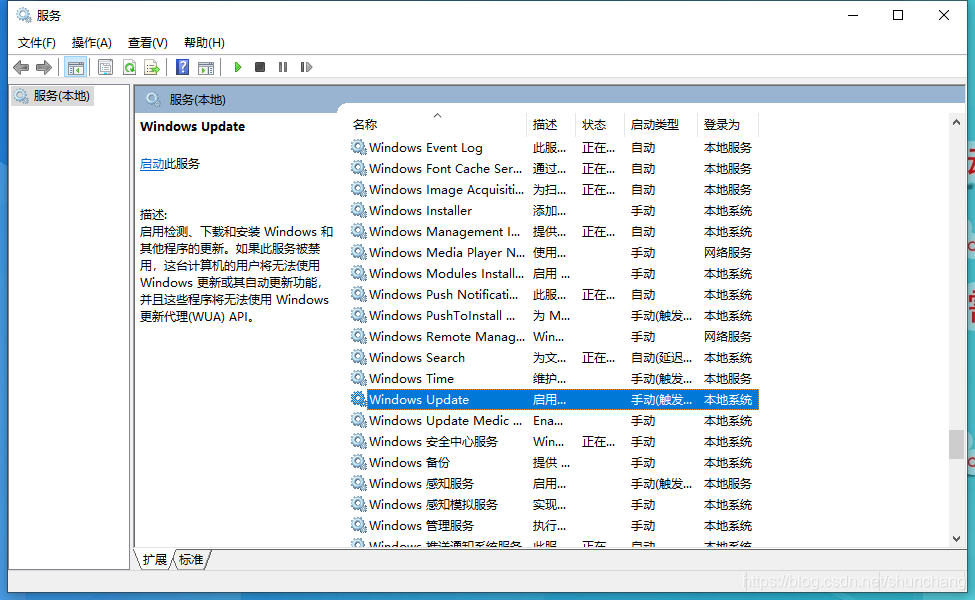Screen dimensions: 975x600
Task: Select the Windows PushToInstall service
Action: coord(441,315)
